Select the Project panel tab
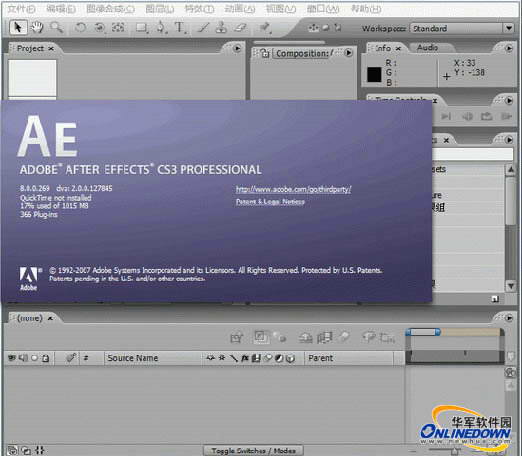 pyautogui.click(x=30, y=49)
